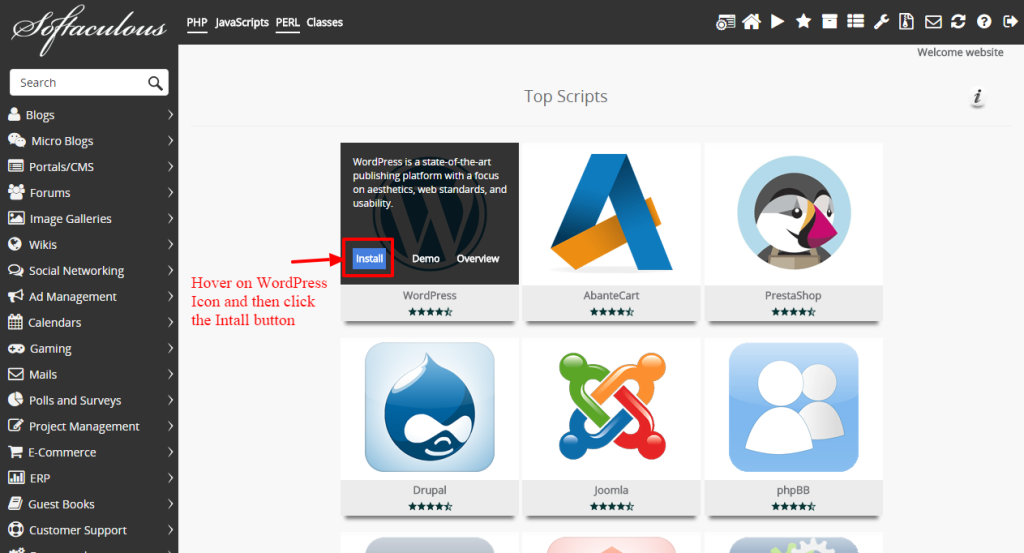Expand the Mails category chevron
Image resolution: width=1024 pixels, height=553 pixels.
pyautogui.click(x=170, y=374)
